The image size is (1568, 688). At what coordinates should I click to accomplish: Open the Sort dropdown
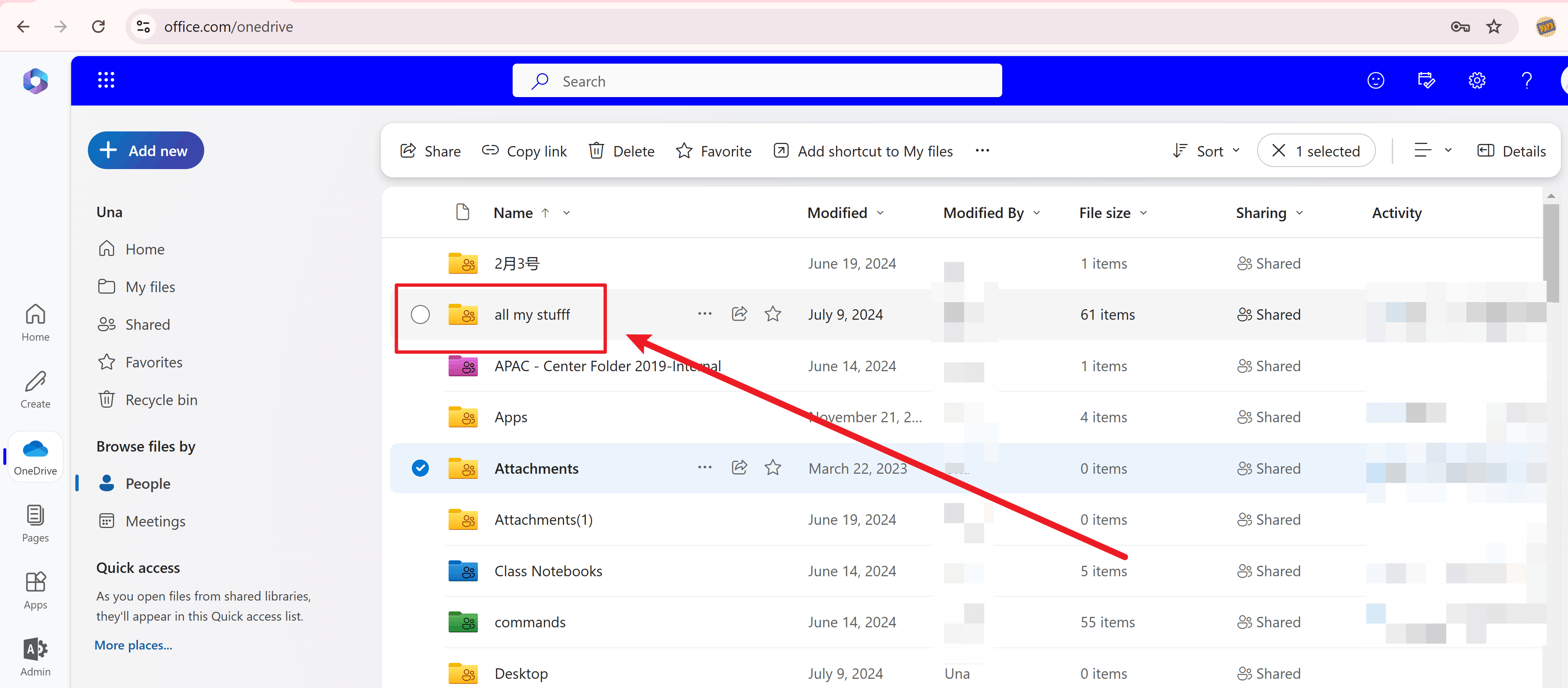click(1206, 150)
